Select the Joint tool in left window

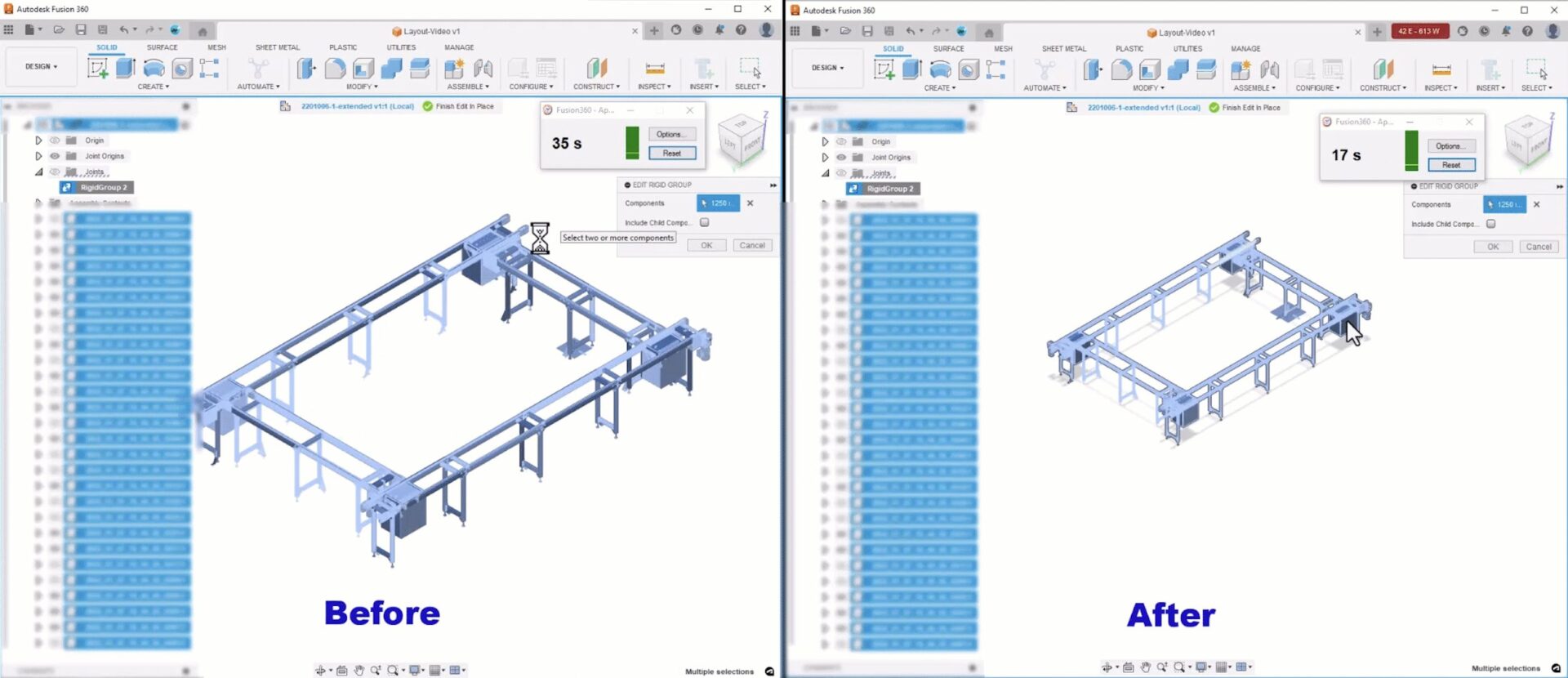[x=483, y=69]
